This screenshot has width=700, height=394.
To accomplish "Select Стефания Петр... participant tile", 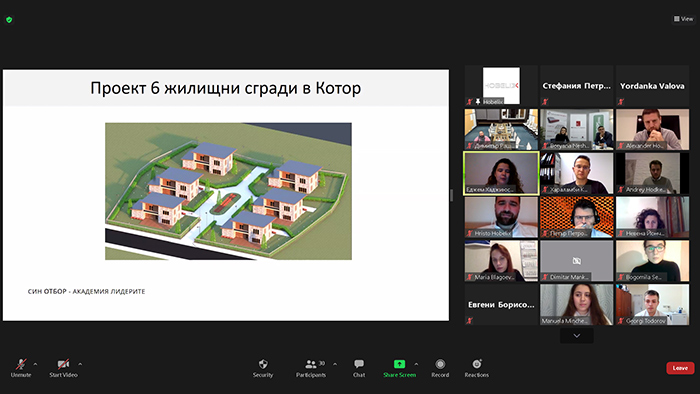I will click(577, 86).
